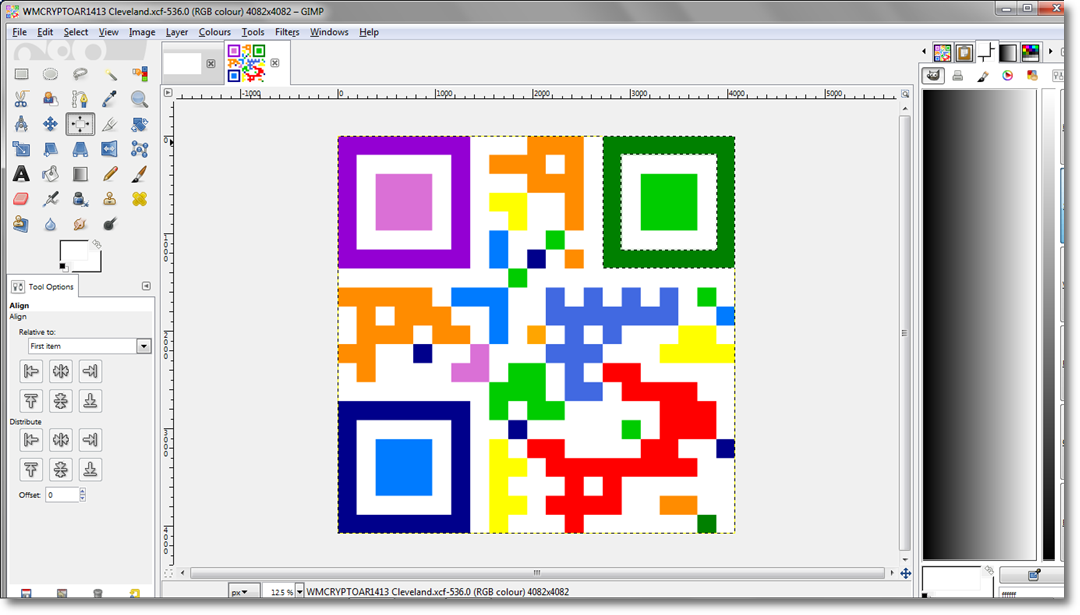The height and width of the screenshot is (615, 1080).
Task: Select the Move tool
Action: 50,124
